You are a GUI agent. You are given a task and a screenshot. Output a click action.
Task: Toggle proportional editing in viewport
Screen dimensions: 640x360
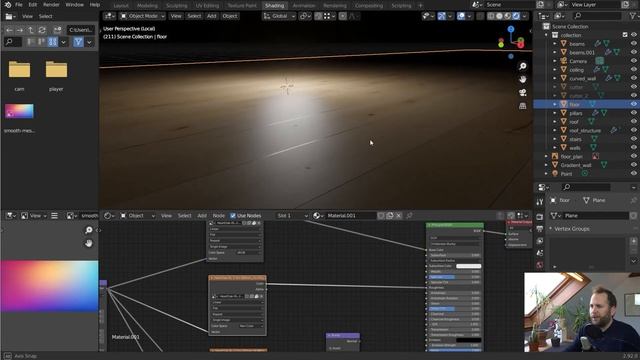(343, 16)
